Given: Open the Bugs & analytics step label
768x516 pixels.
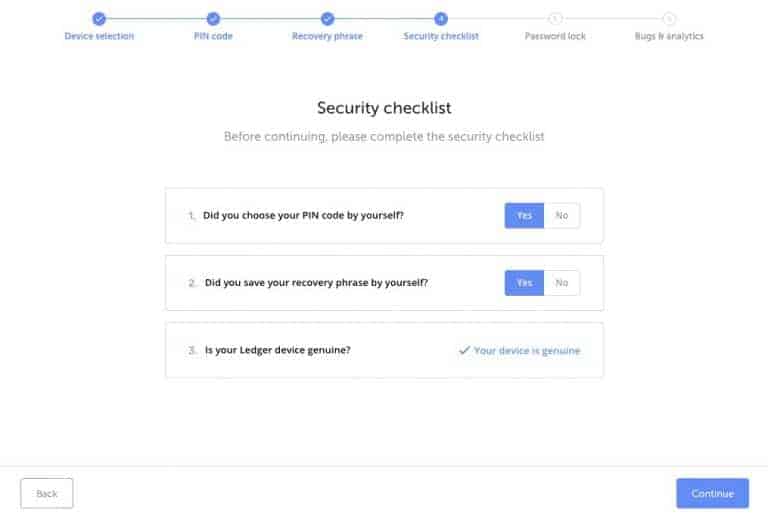Looking at the screenshot, I should tap(669, 36).
